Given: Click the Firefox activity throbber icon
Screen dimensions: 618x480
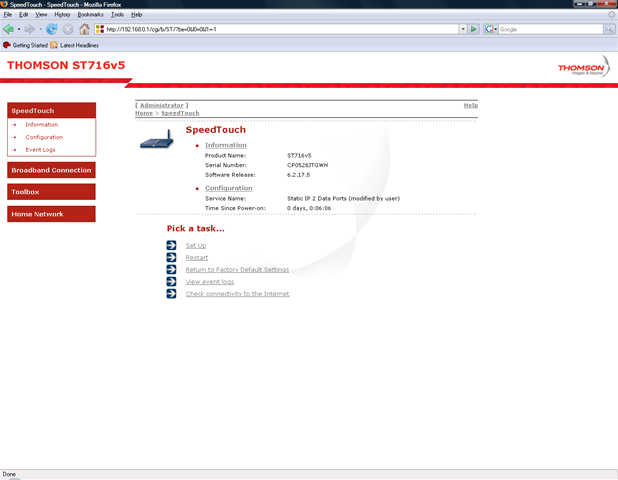Looking at the screenshot, I should 611,15.
